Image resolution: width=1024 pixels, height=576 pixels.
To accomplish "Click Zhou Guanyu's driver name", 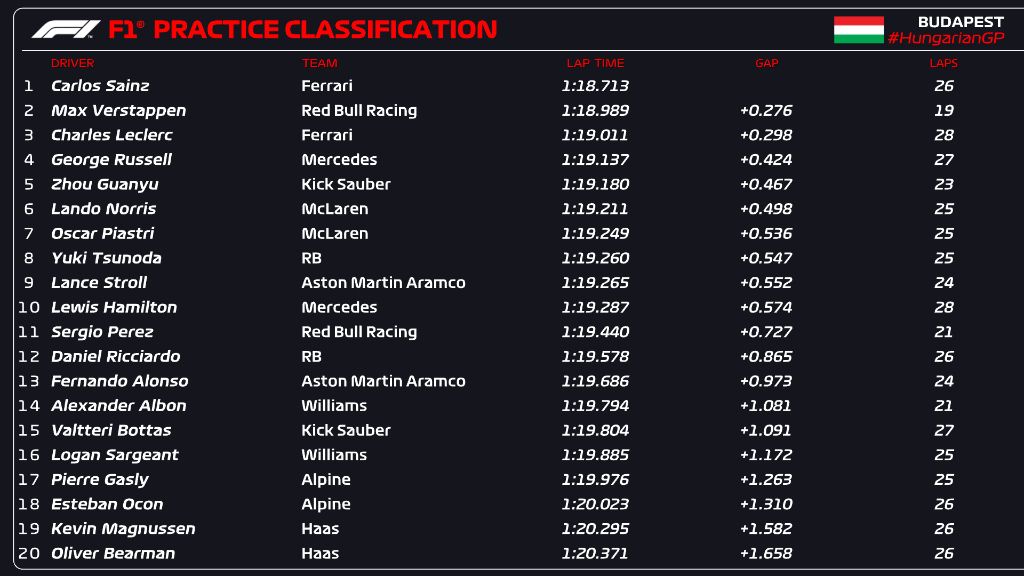I will coord(104,184).
